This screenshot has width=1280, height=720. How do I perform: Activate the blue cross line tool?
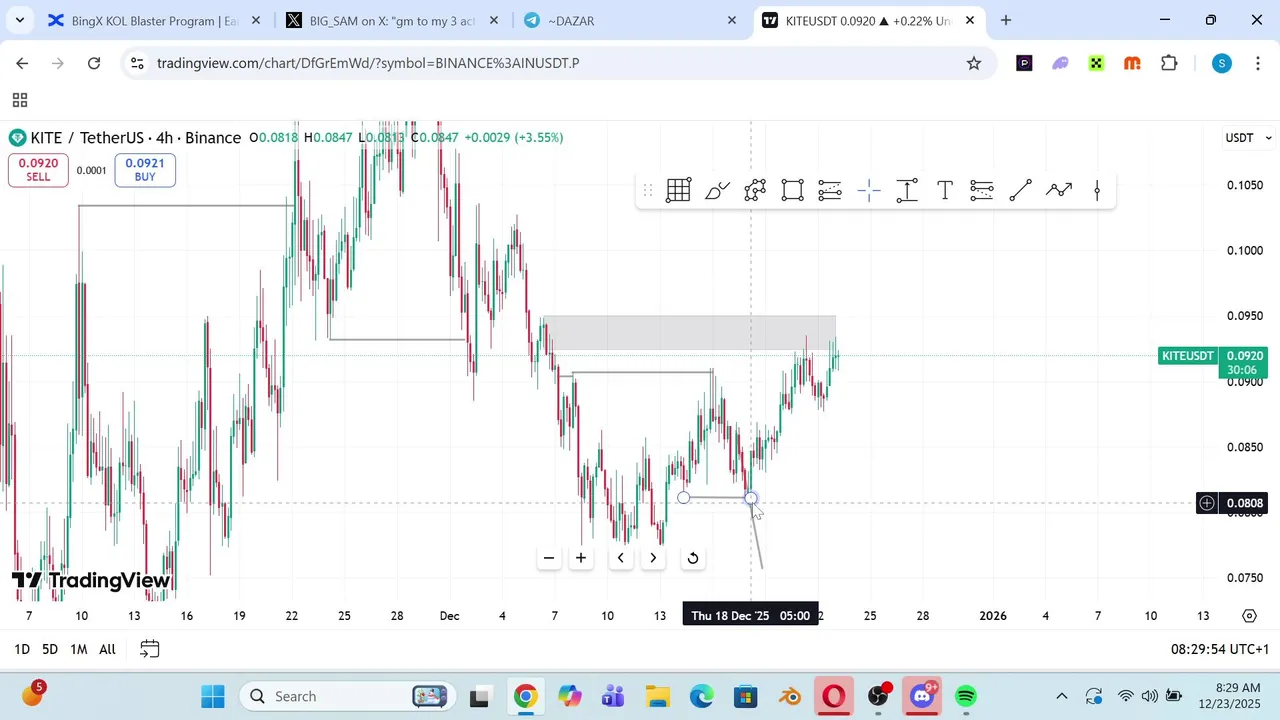(869, 190)
